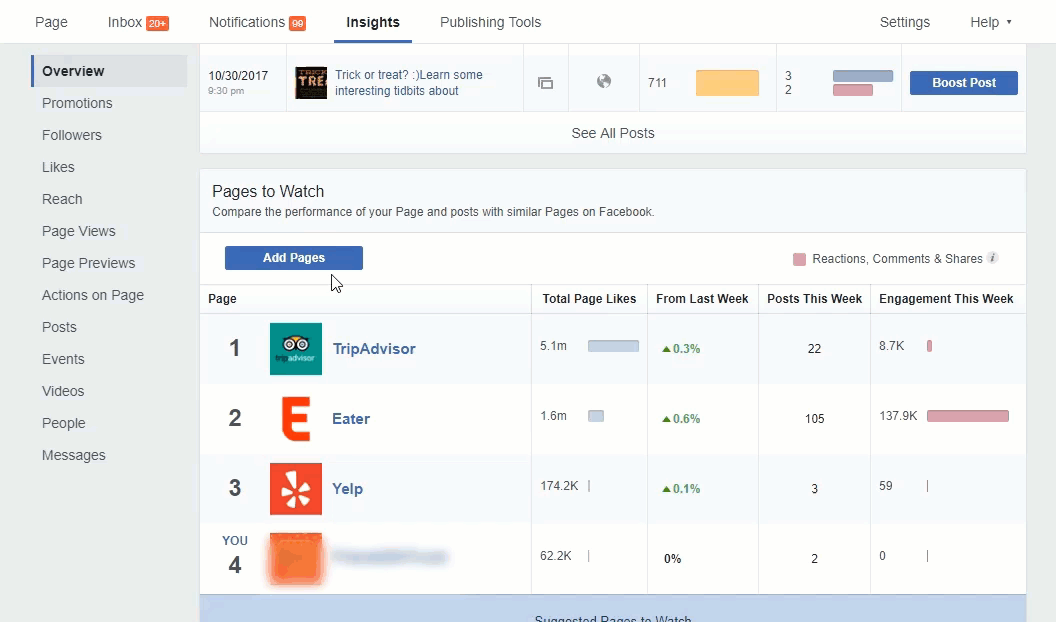This screenshot has width=1056, height=622.
Task: Open Notifications showing the 99 badge
Action: tap(257, 22)
